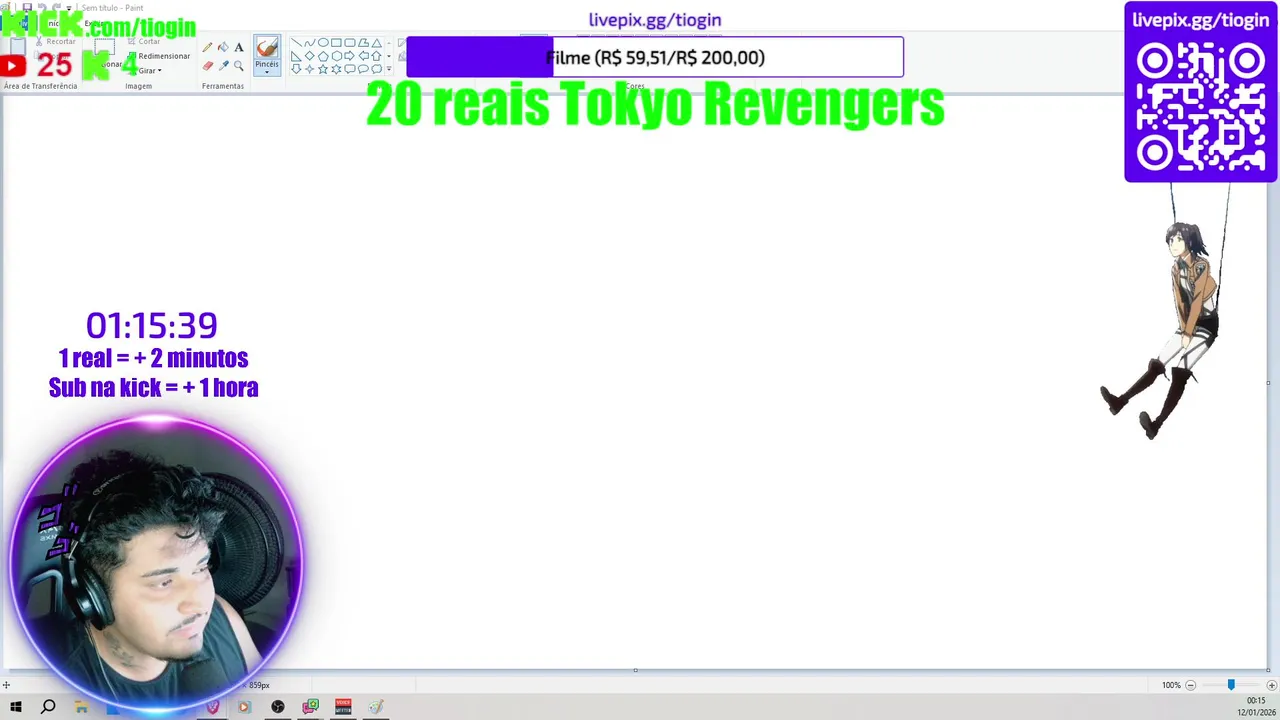Open the Quick Access Toolbar customize dropdown
Screen dimensions: 1280x720
(69, 8)
